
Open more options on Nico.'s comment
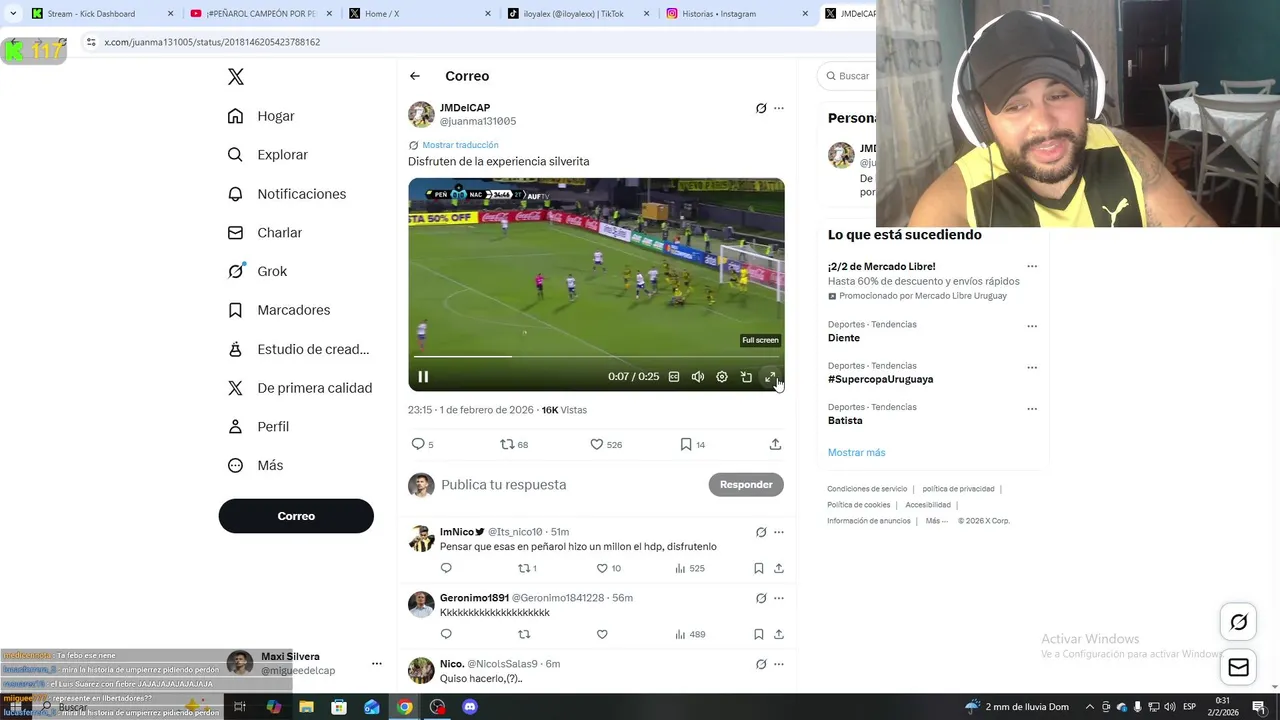tap(779, 664)
